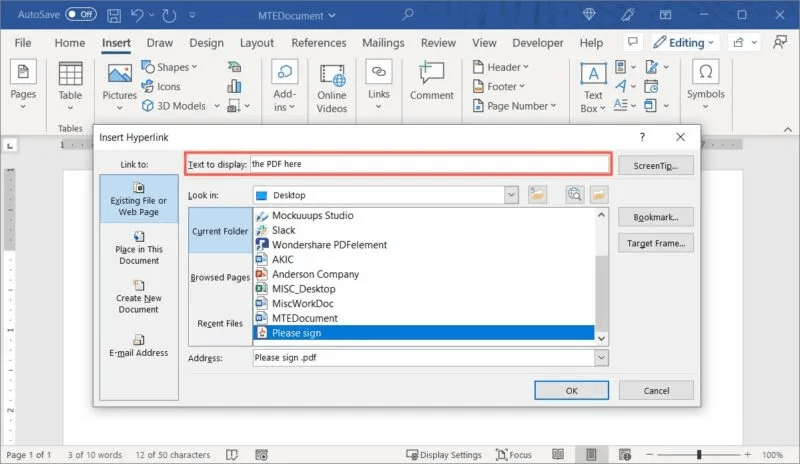The height and width of the screenshot is (464, 800).
Task: Open the Insert Hyperlink help question mark
Action: (x=642, y=137)
